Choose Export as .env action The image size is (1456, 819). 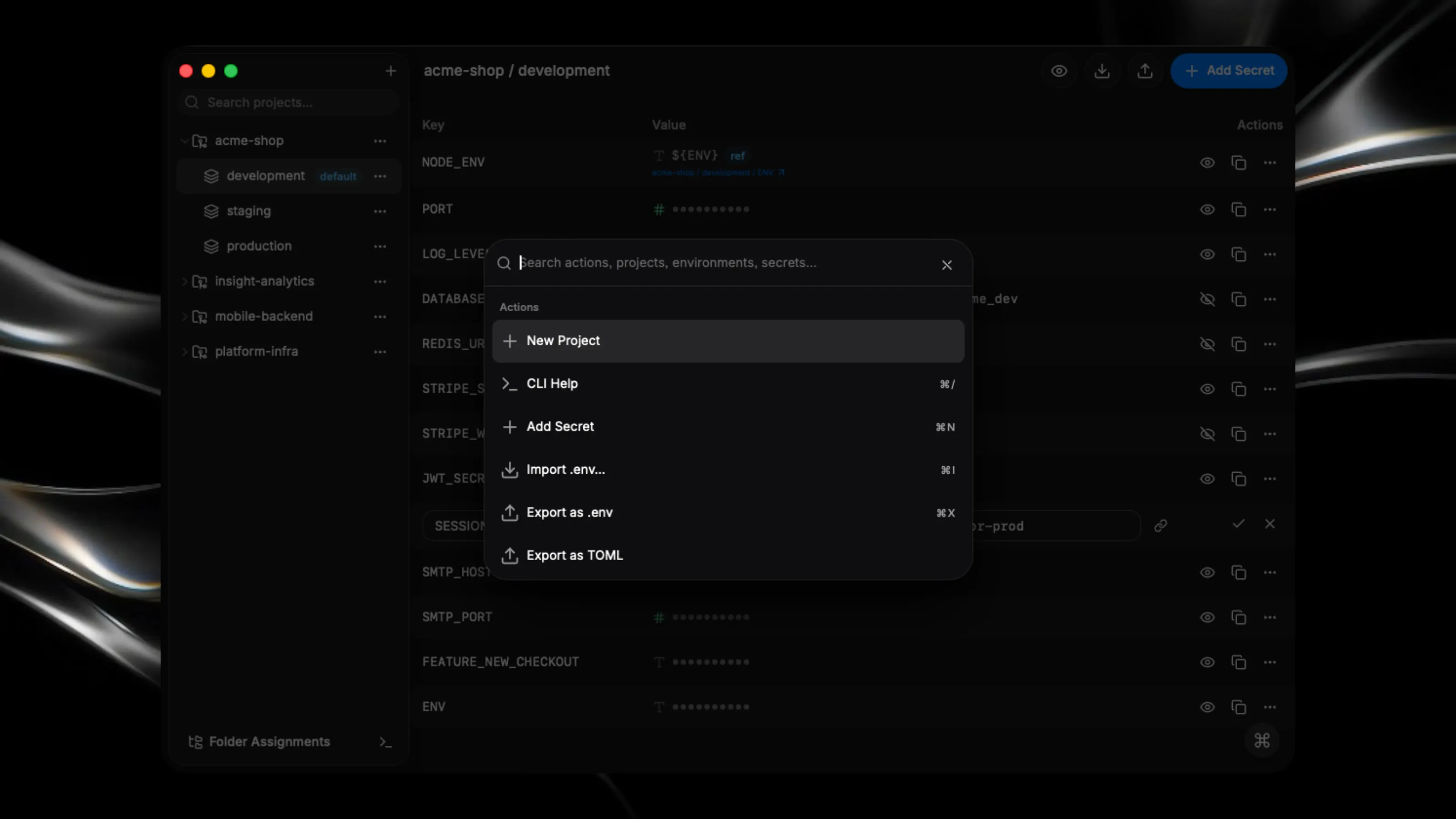[x=728, y=513]
